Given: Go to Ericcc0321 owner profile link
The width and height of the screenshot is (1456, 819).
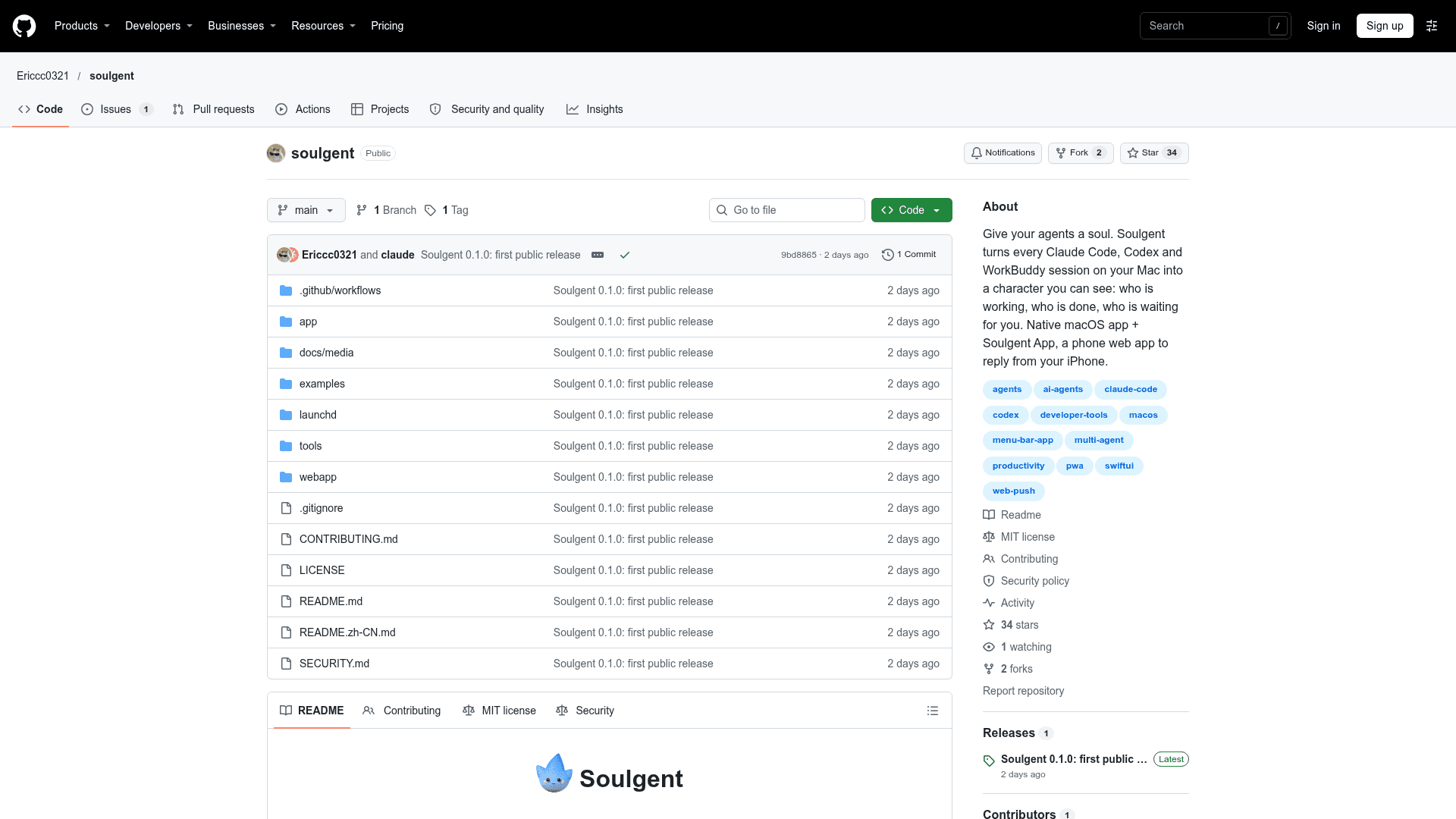Looking at the screenshot, I should 42,76.
